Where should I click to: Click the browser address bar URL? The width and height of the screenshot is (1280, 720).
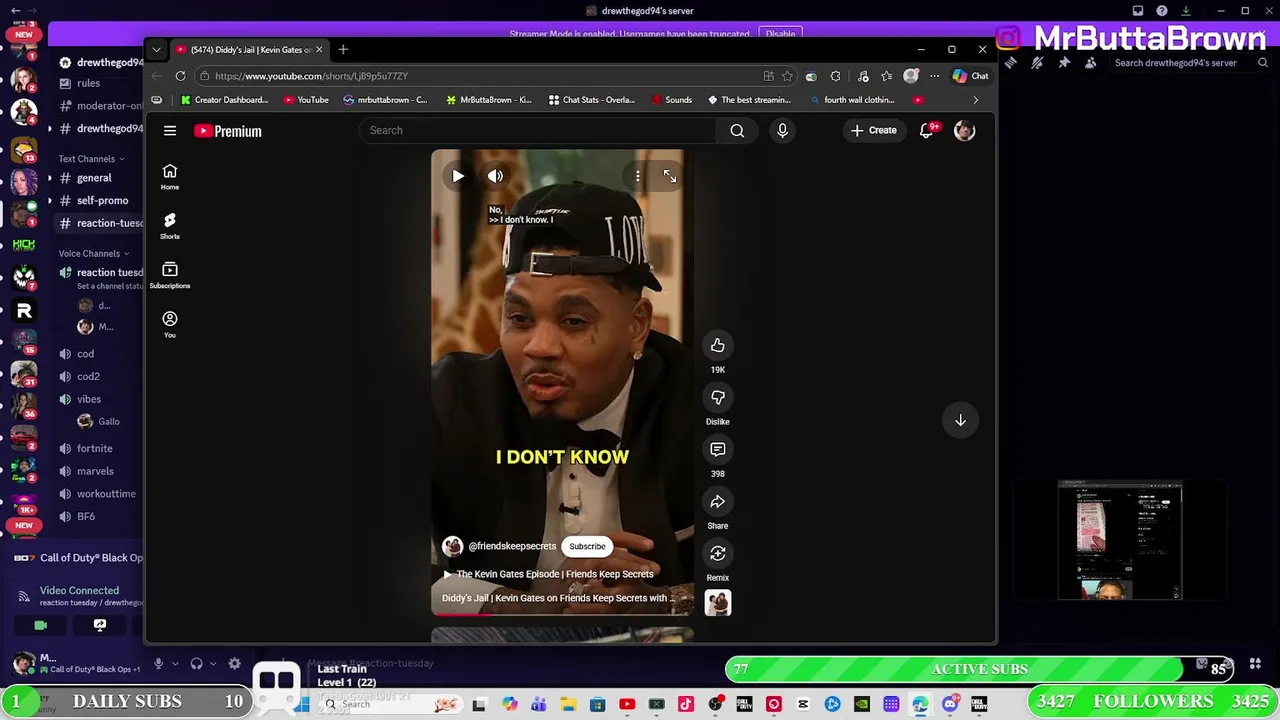[311, 76]
